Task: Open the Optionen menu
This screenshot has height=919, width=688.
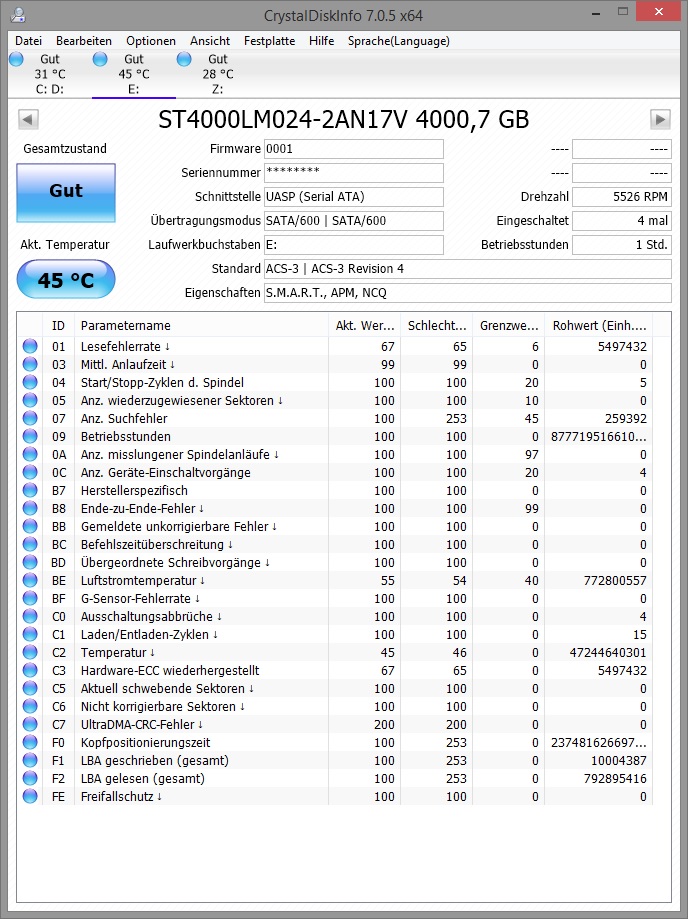Action: pyautogui.click(x=151, y=40)
